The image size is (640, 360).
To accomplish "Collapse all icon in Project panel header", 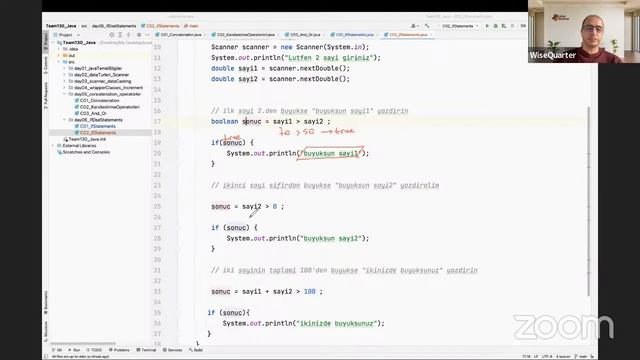I will point(129,35).
